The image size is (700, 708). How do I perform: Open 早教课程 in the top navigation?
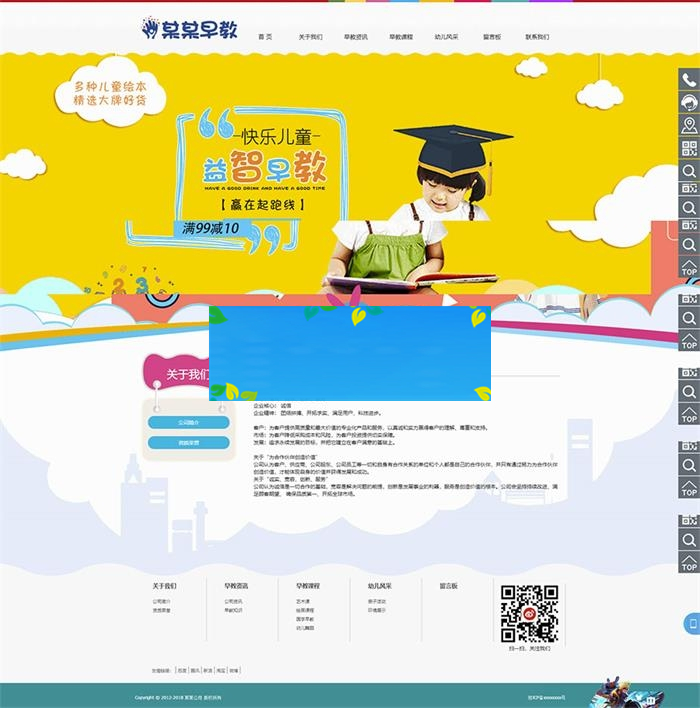pos(401,36)
